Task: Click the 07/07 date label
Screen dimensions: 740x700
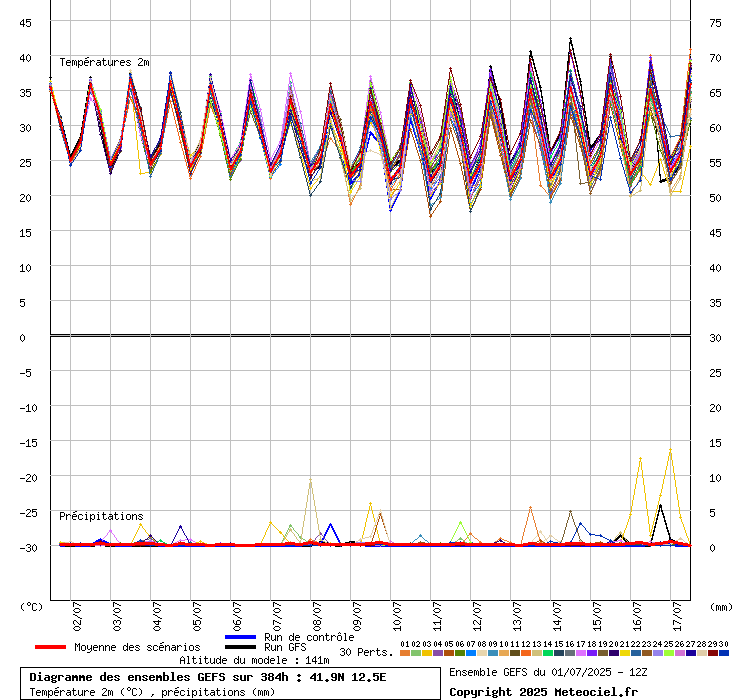Action: click(x=277, y=616)
